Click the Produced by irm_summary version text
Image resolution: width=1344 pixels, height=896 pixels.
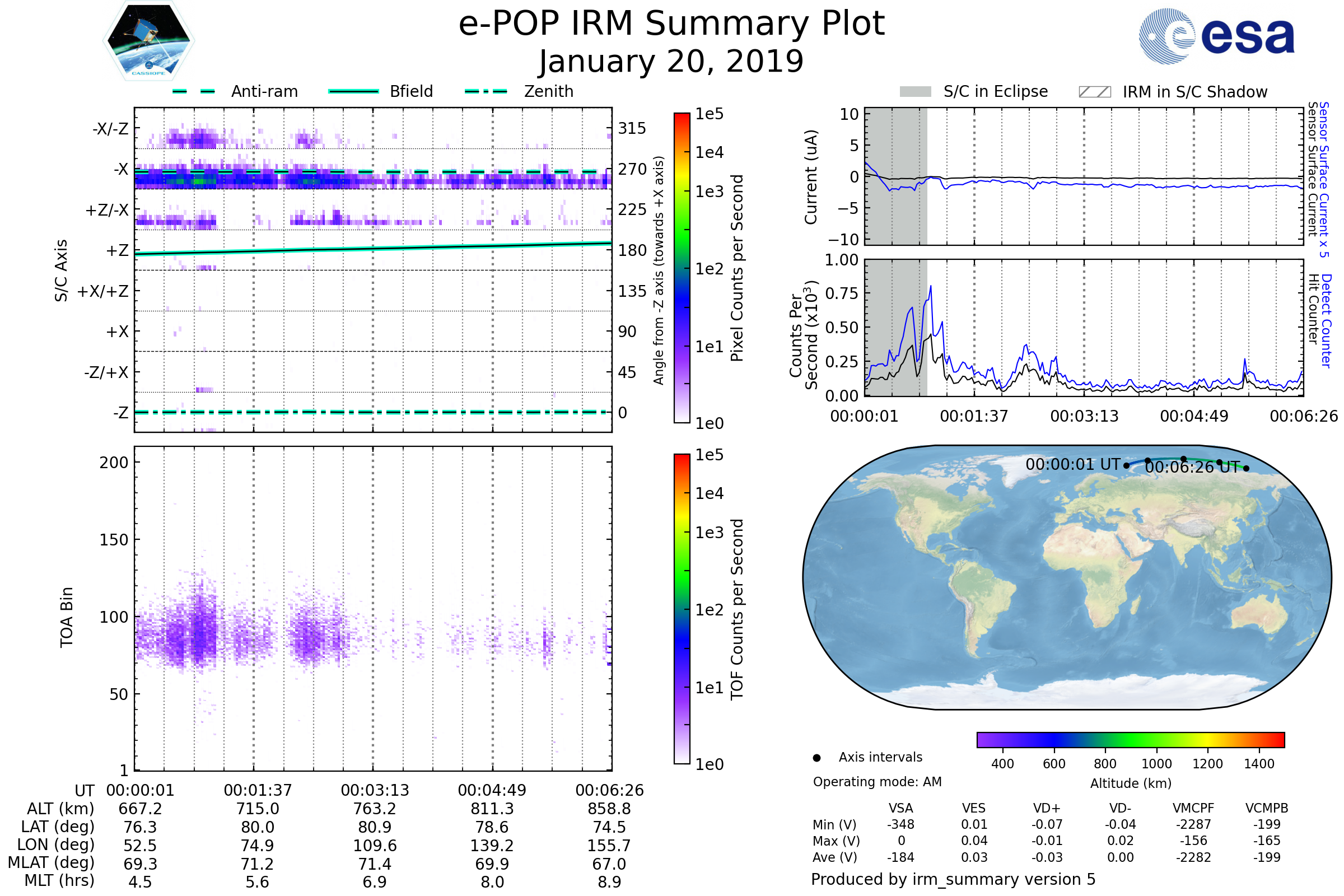(x=953, y=879)
